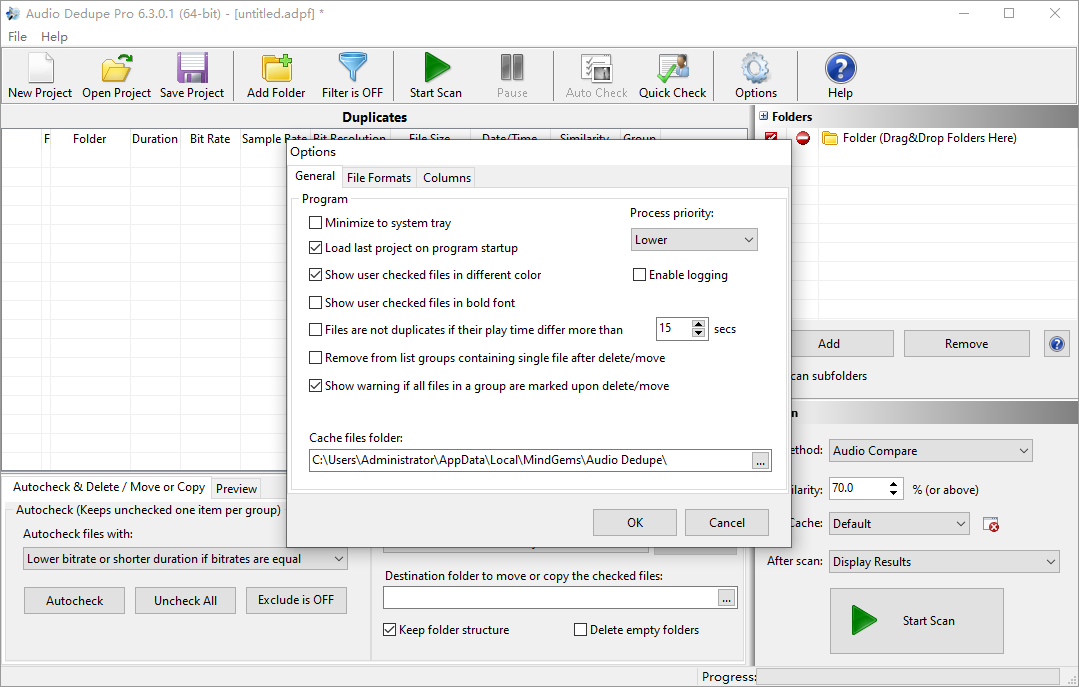Switch to the File Formats tab
The height and width of the screenshot is (687, 1079).
pyautogui.click(x=378, y=178)
